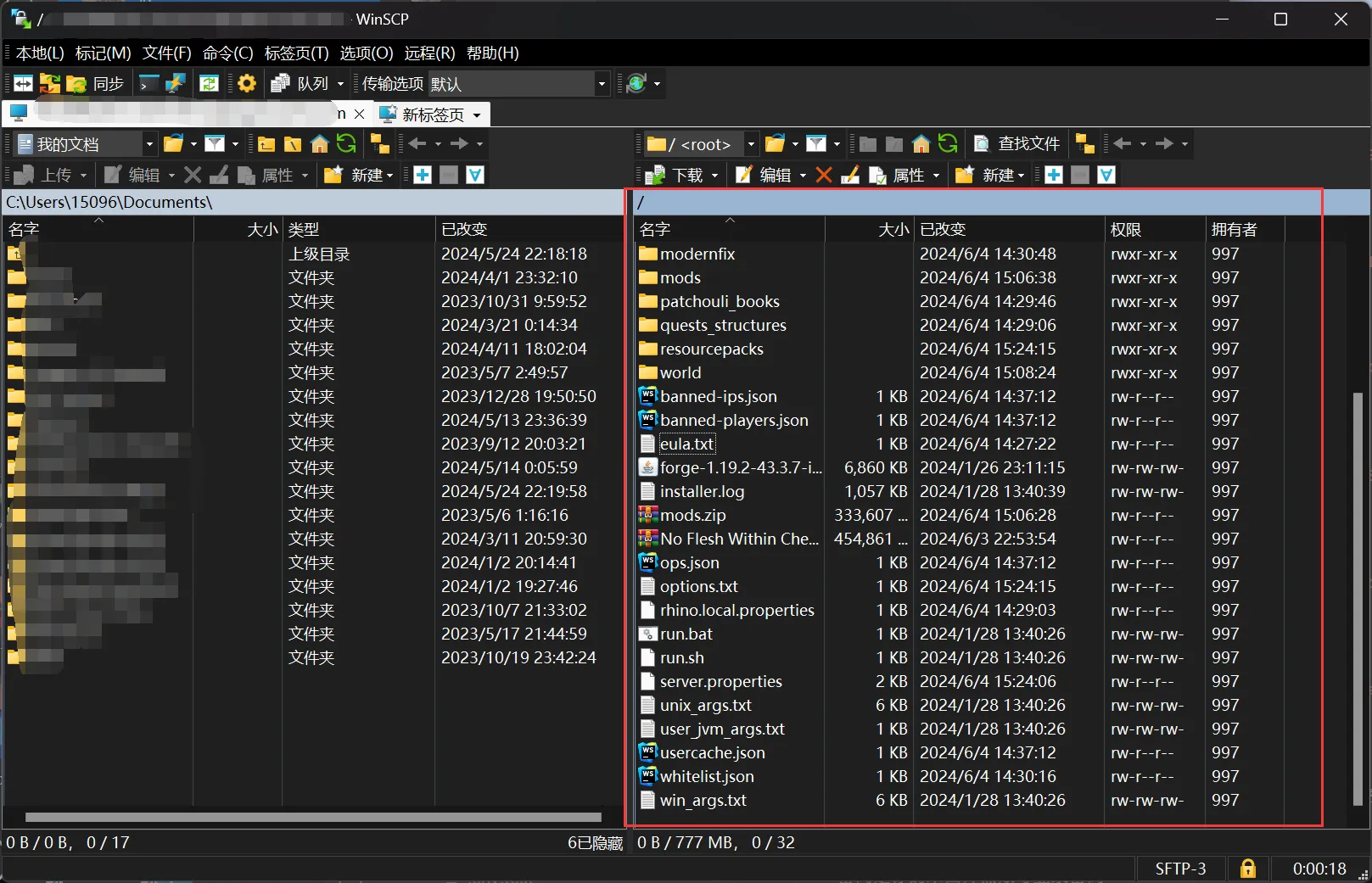Expand the remote 编辑 dropdown arrow

803,176
